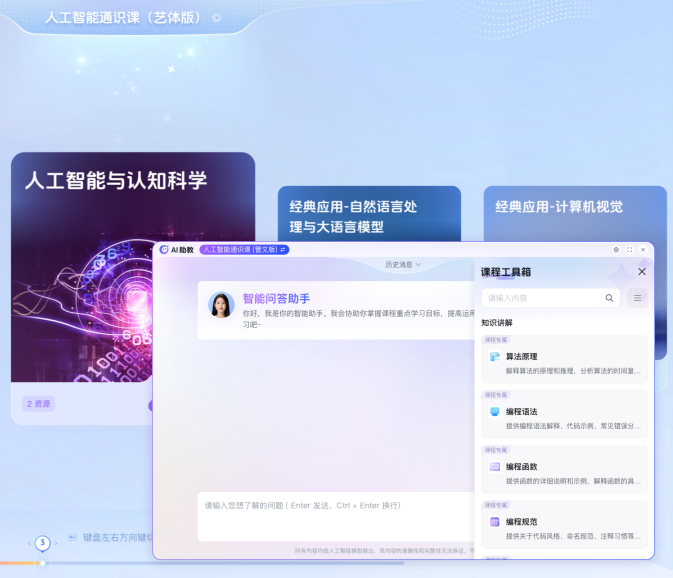Open the 算法原理 tool card
The width and height of the screenshot is (673, 578).
click(x=564, y=360)
